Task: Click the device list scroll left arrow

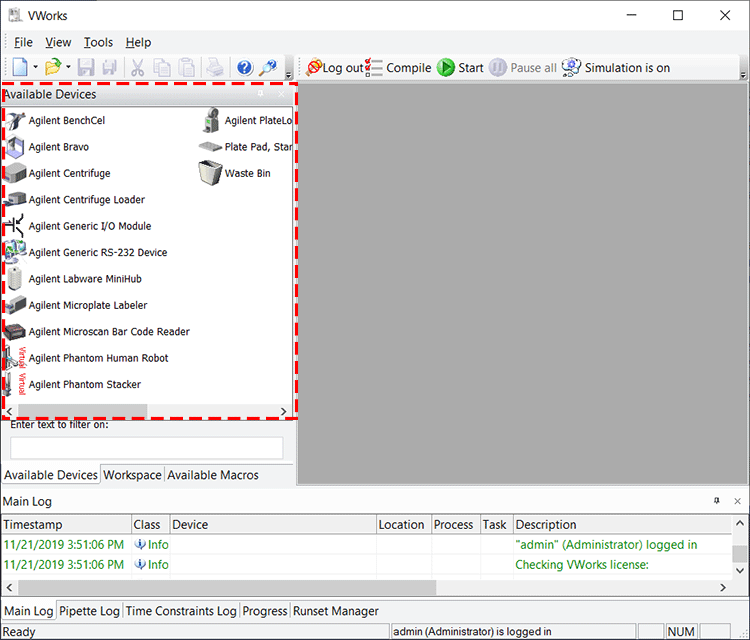Action: pyautogui.click(x=10, y=411)
